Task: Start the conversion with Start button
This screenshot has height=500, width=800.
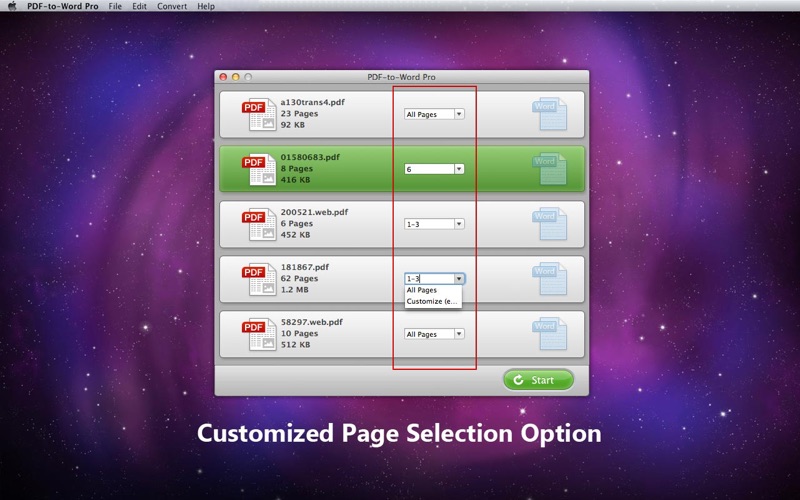Action: tap(538, 380)
